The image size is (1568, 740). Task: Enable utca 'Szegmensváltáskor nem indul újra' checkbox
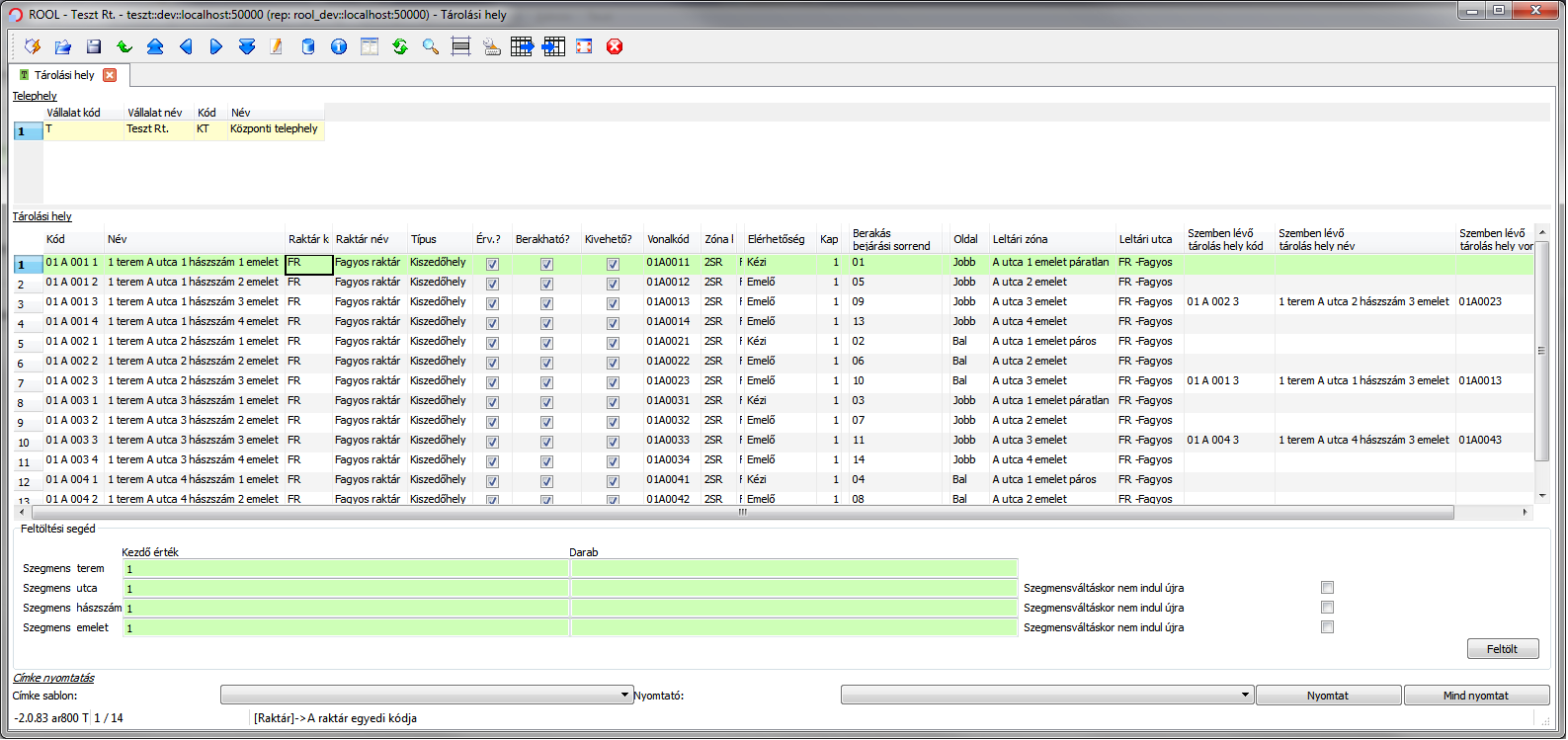pos(1327,588)
